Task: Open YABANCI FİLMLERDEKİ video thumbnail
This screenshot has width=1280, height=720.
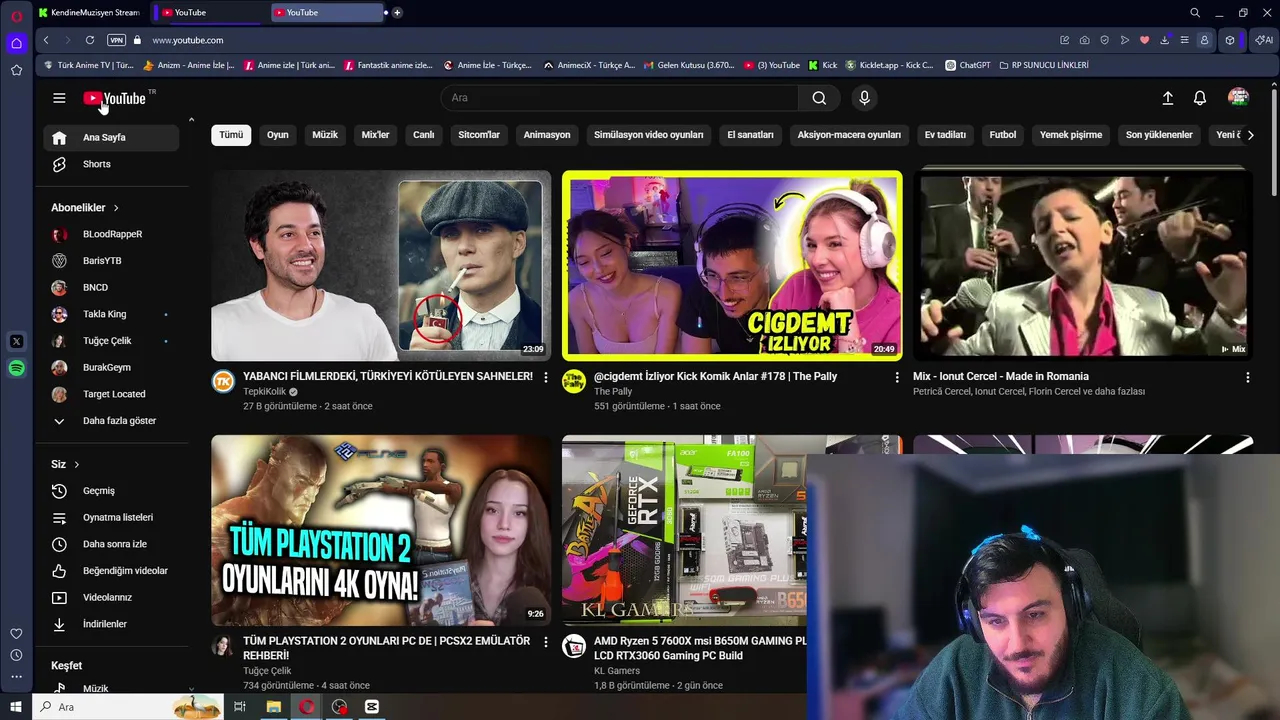Action: coord(381,265)
